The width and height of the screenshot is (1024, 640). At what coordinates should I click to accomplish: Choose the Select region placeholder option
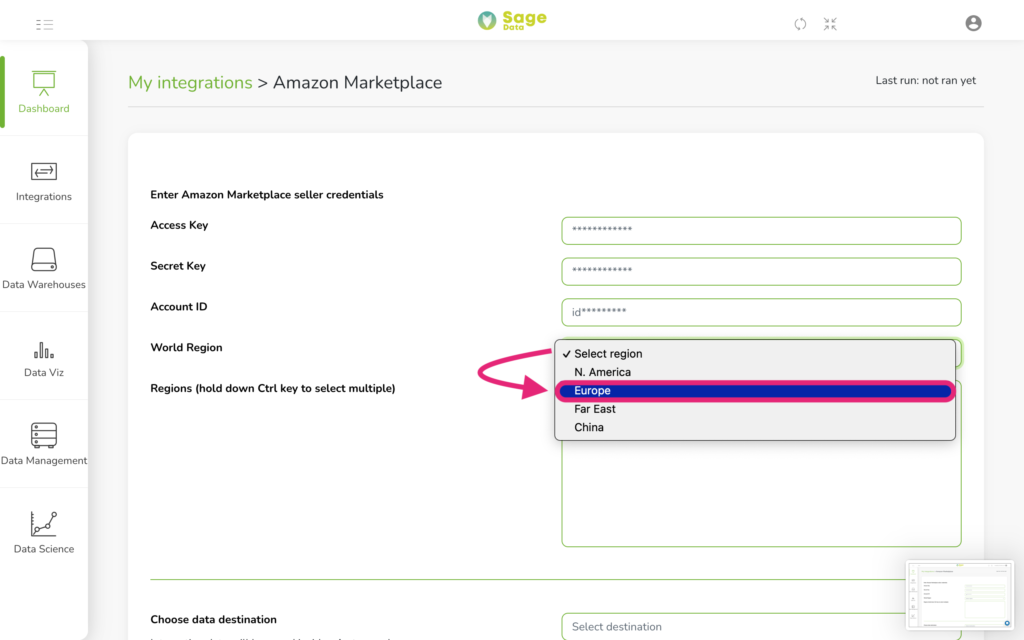(x=754, y=353)
